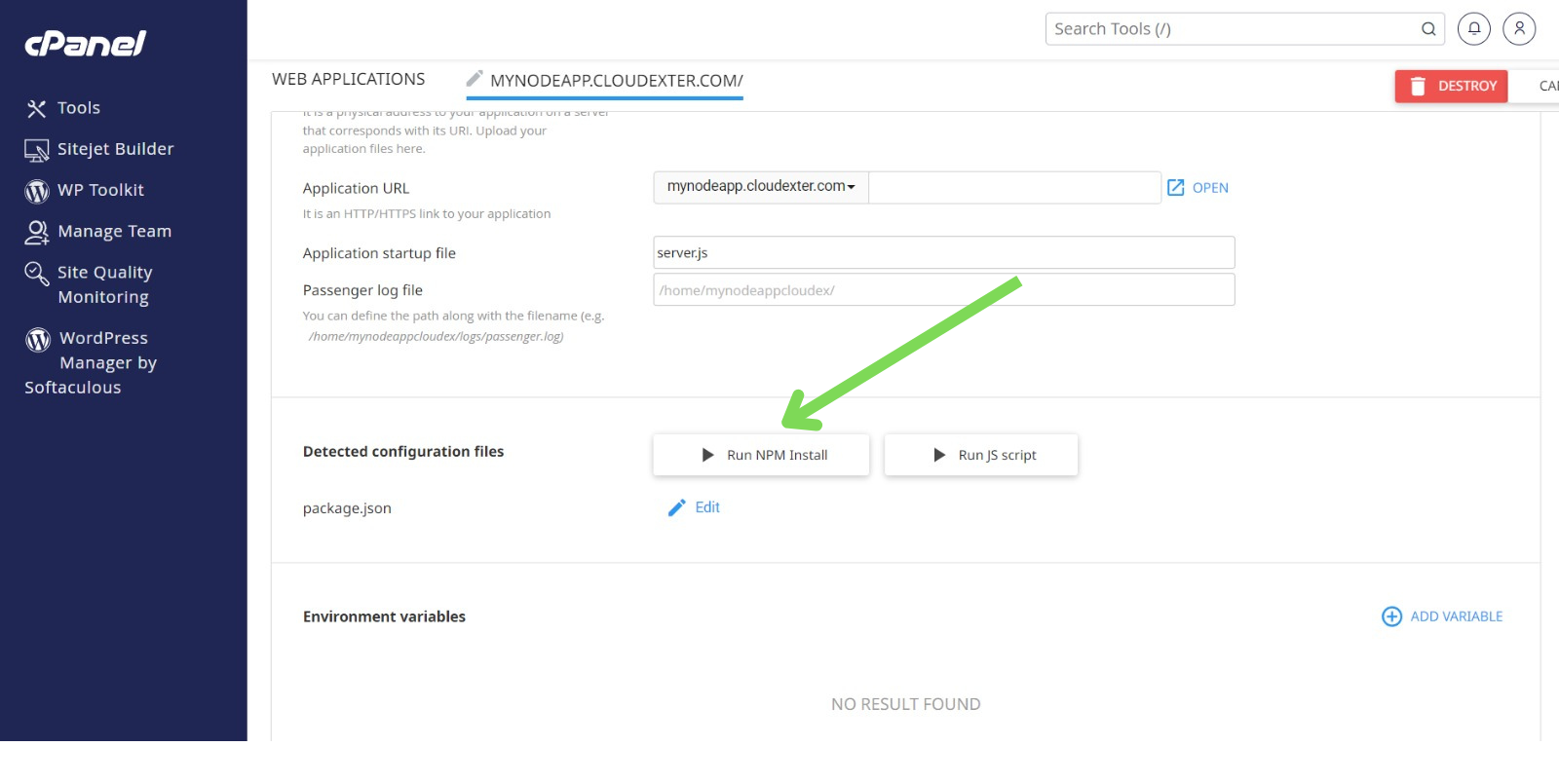Click the cPanel logo

85,43
